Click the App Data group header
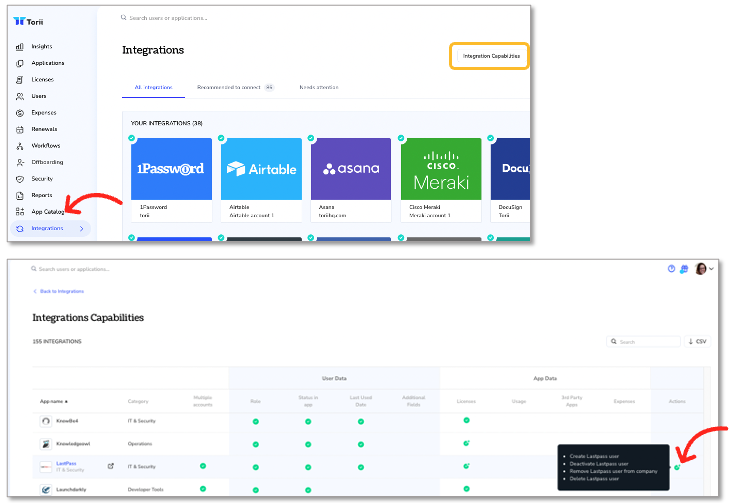Viewport: 730px width, 503px height. pos(545,378)
